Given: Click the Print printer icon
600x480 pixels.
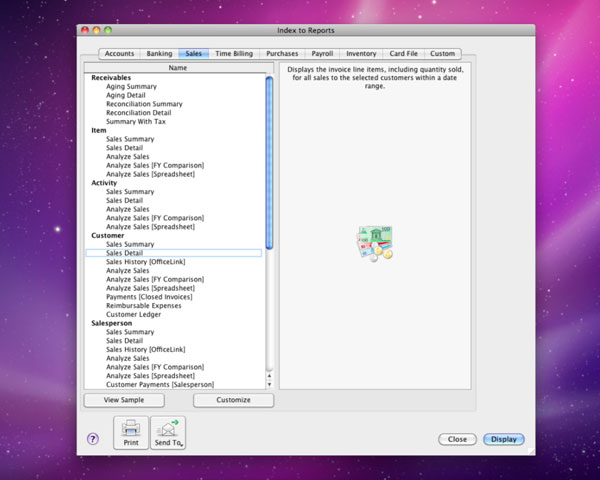Looking at the screenshot, I should point(131,428).
